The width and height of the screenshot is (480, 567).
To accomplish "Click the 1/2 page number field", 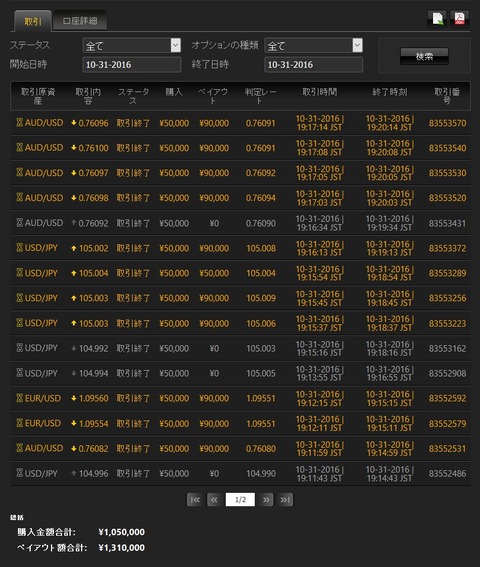I will tap(240, 499).
